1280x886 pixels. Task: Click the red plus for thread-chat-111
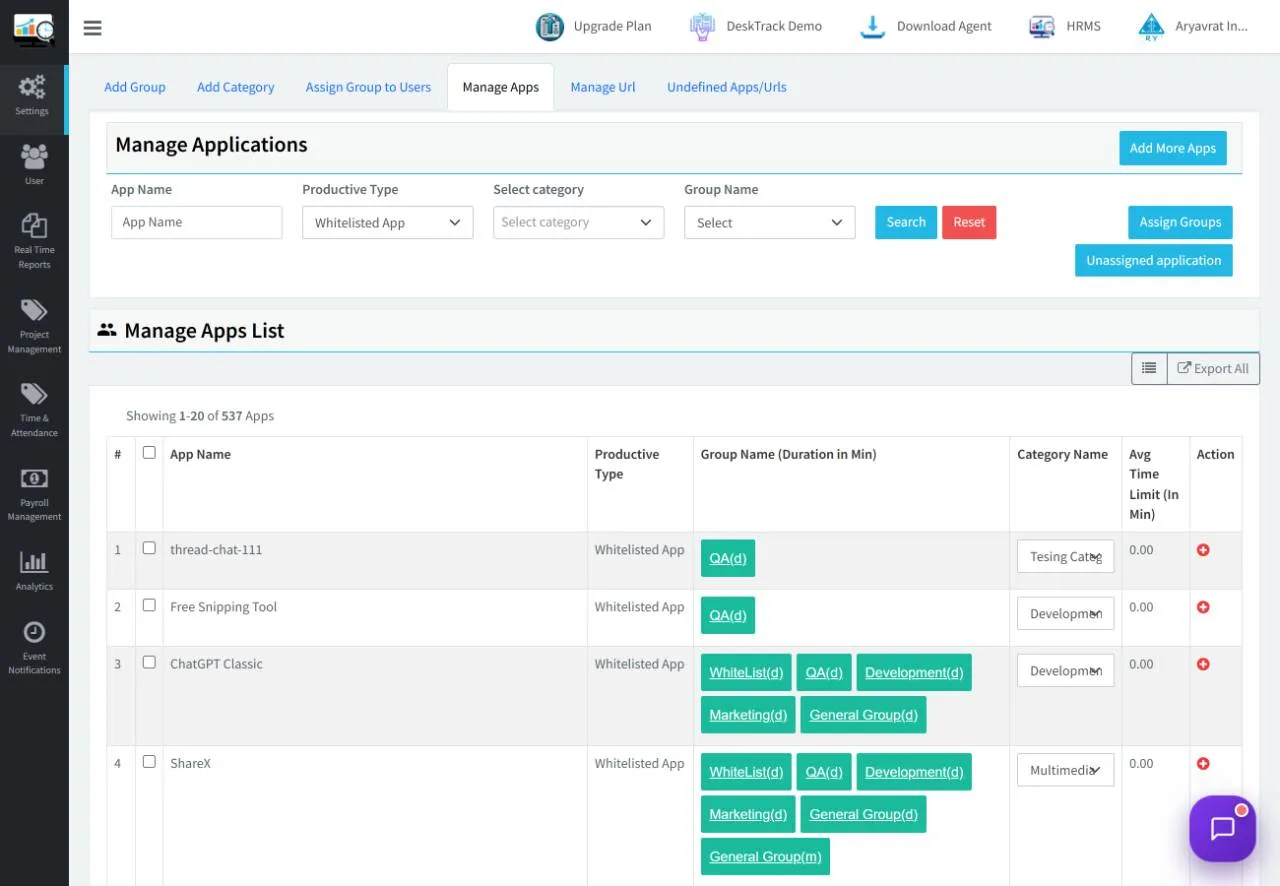[x=1203, y=550]
